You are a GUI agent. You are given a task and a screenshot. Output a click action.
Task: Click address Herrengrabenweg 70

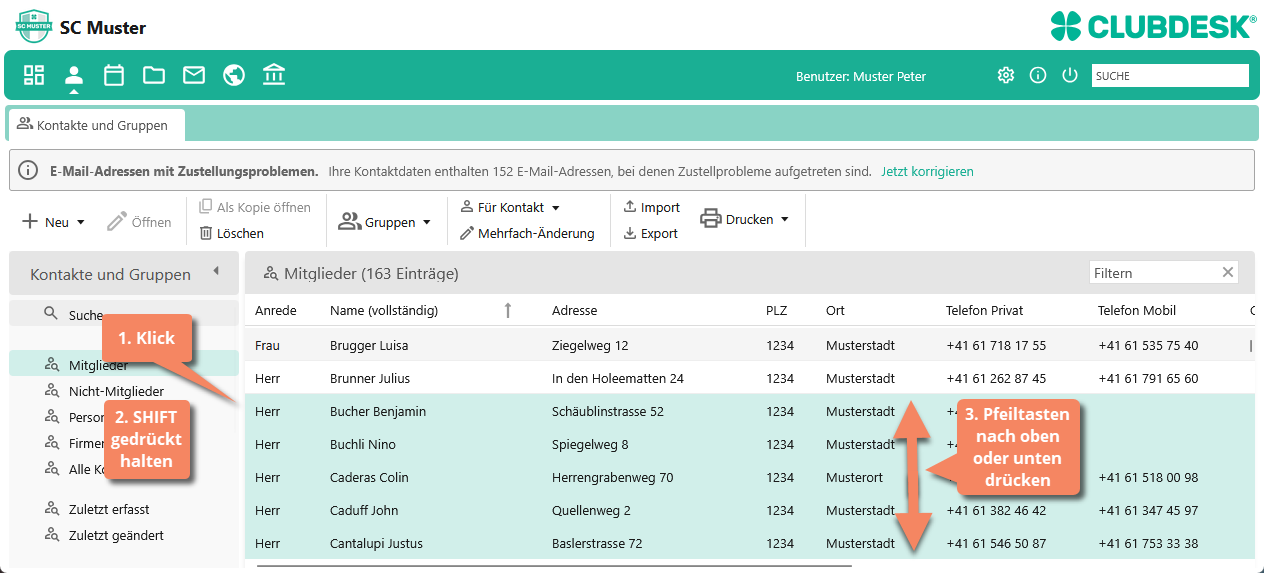[612, 477]
